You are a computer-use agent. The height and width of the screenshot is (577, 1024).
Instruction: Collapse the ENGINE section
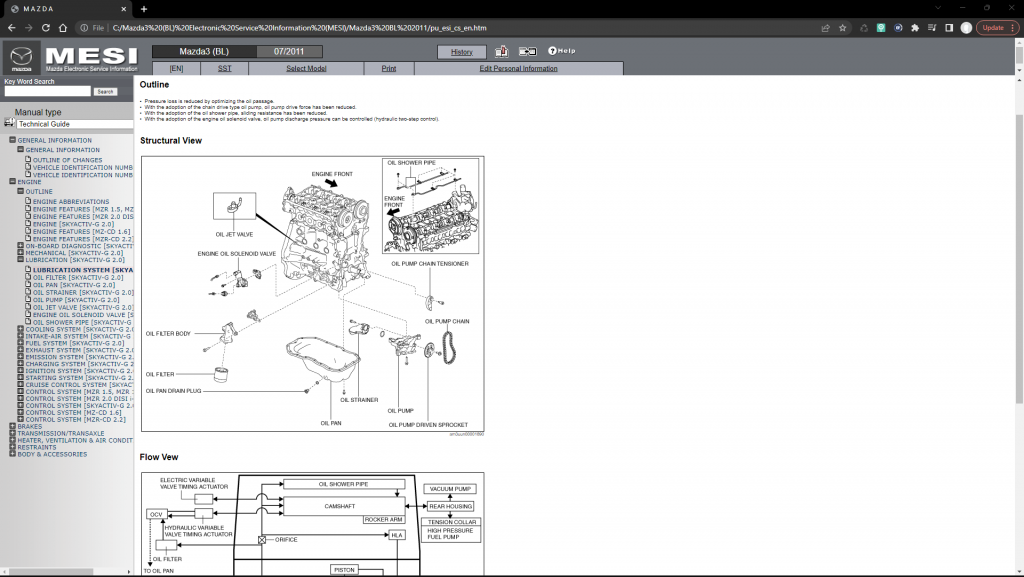[x=10, y=182]
